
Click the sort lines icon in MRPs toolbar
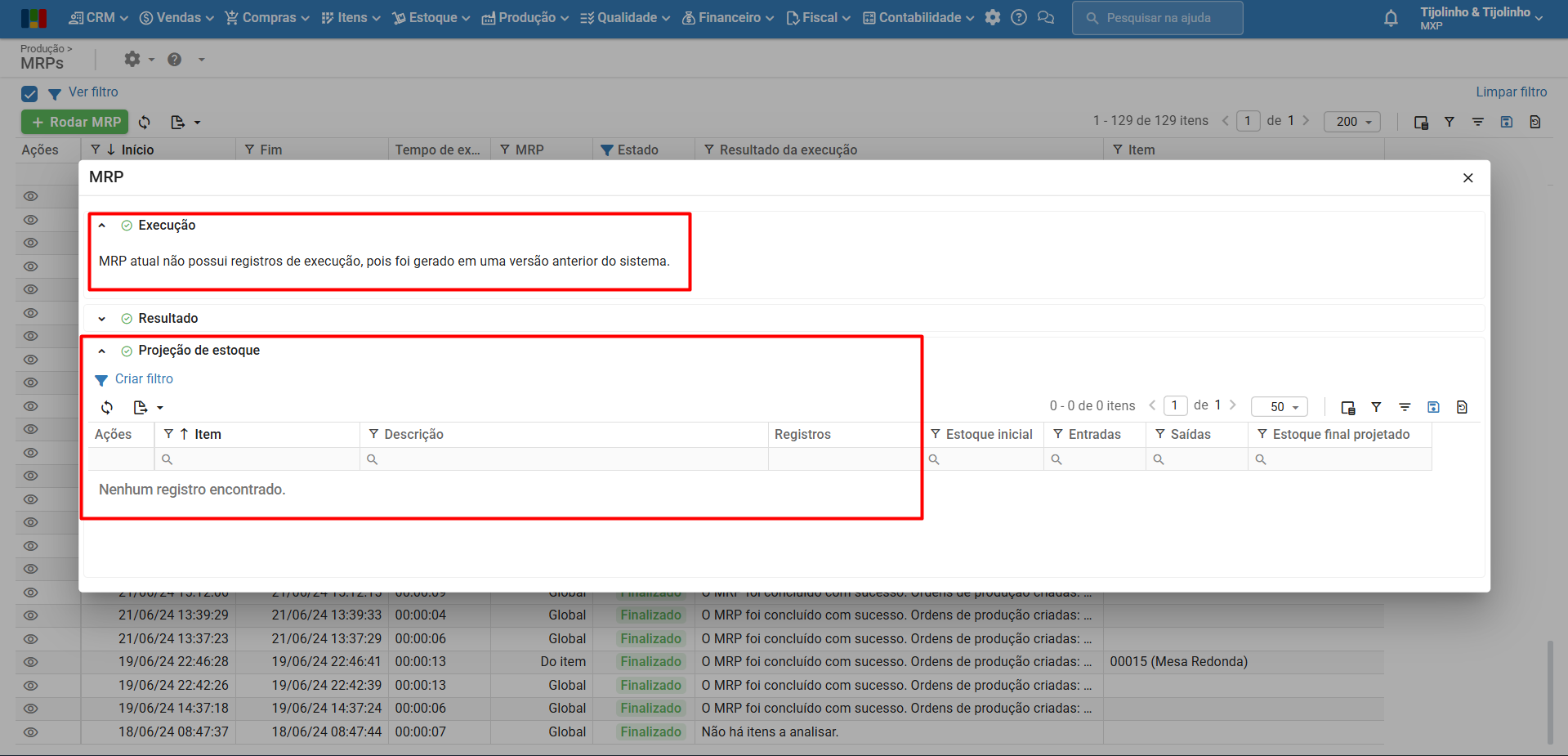pyautogui.click(x=1478, y=122)
